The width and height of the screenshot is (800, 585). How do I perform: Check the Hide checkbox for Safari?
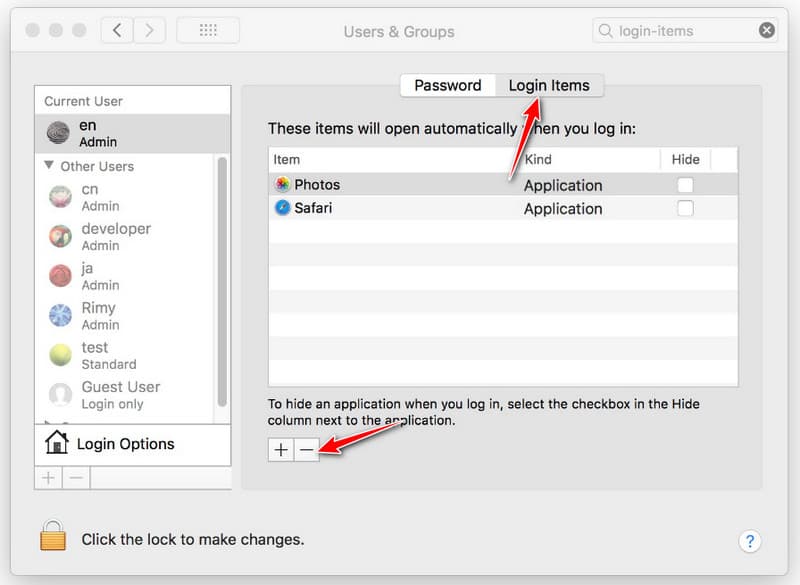click(686, 208)
